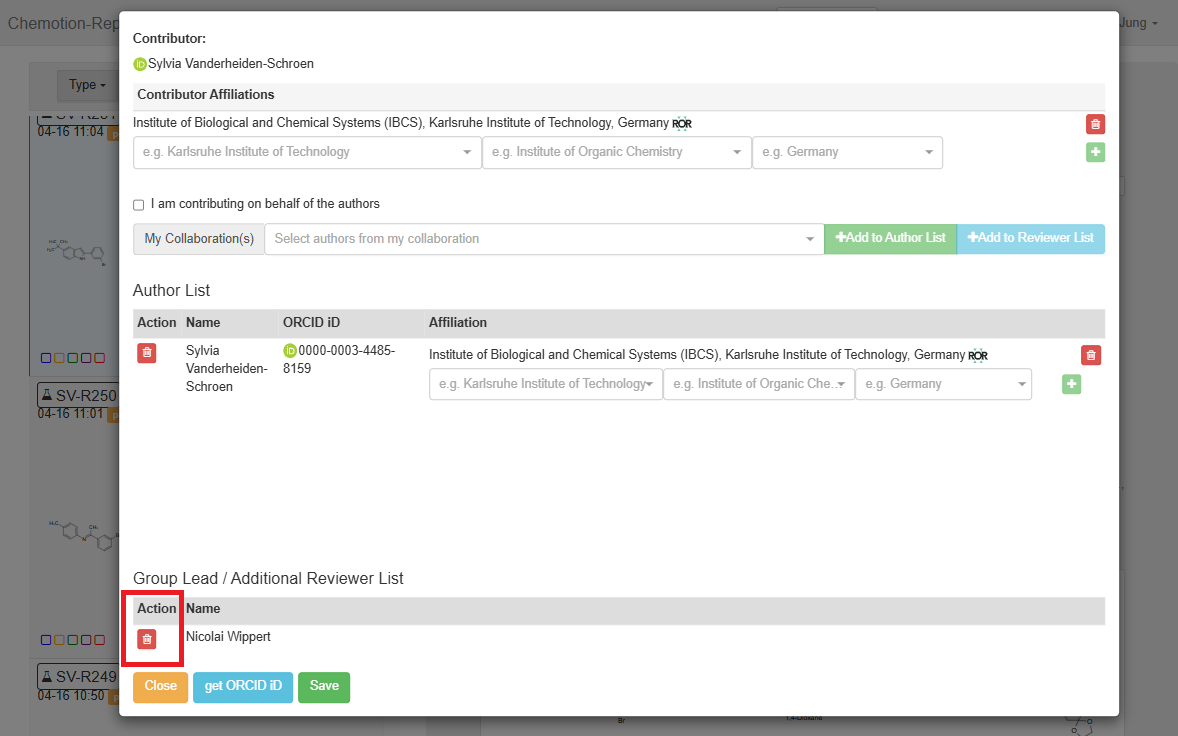Image resolution: width=1178 pixels, height=736 pixels.
Task: Open contributor organization dropdown
Action: [x=306, y=153]
